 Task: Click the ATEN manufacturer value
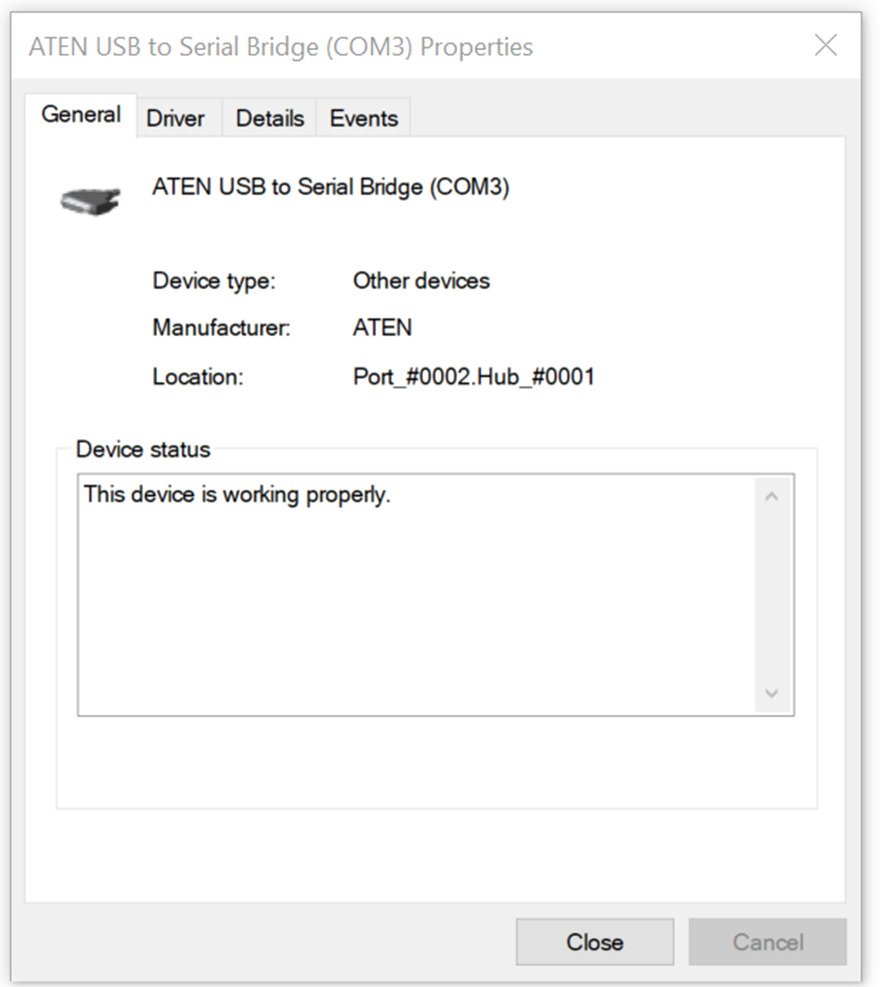tap(382, 328)
